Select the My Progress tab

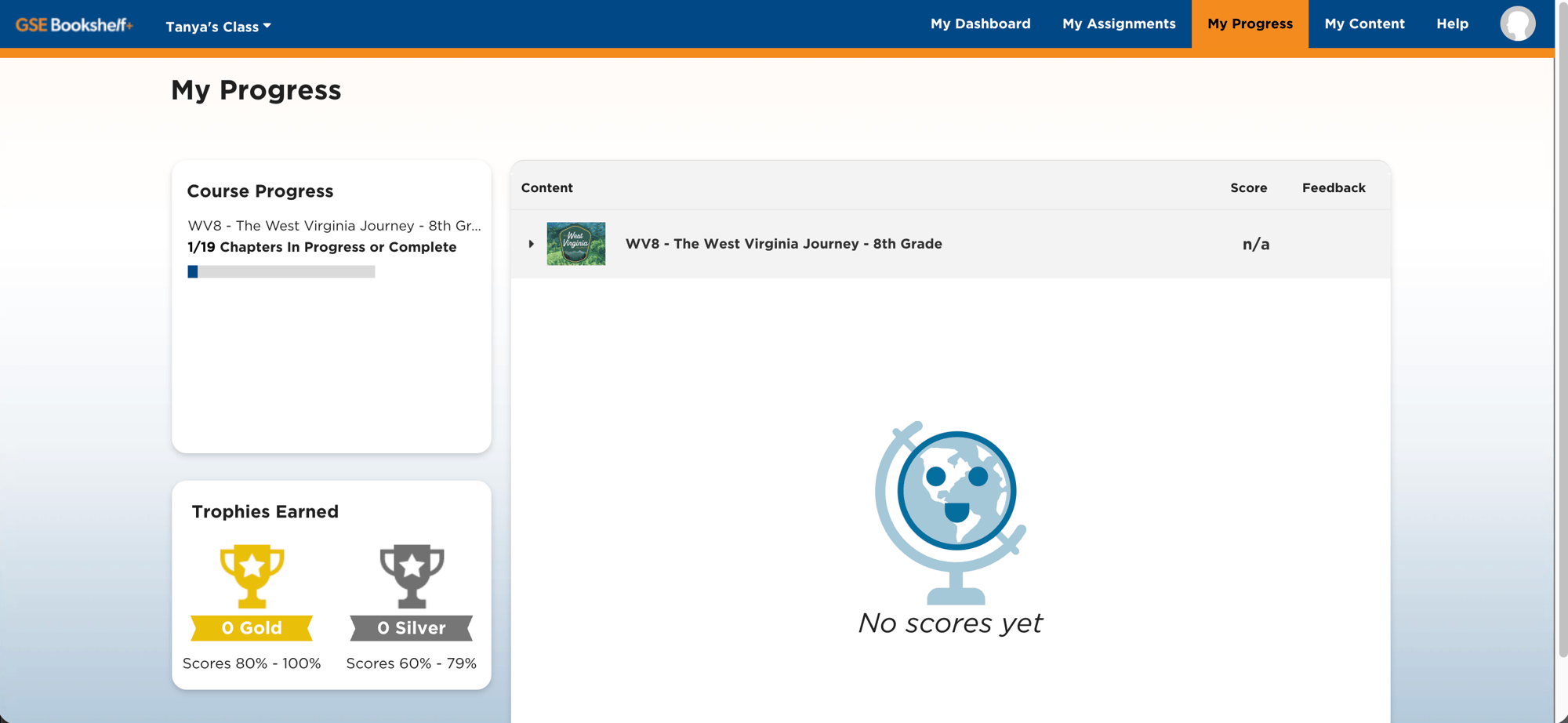pos(1250,24)
